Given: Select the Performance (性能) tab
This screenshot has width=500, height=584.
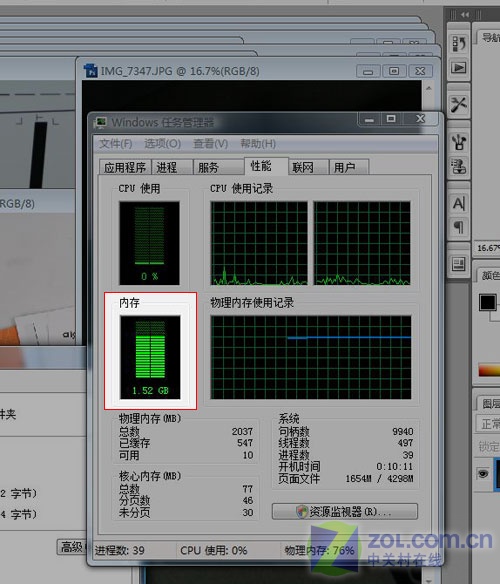Looking at the screenshot, I should [x=266, y=166].
